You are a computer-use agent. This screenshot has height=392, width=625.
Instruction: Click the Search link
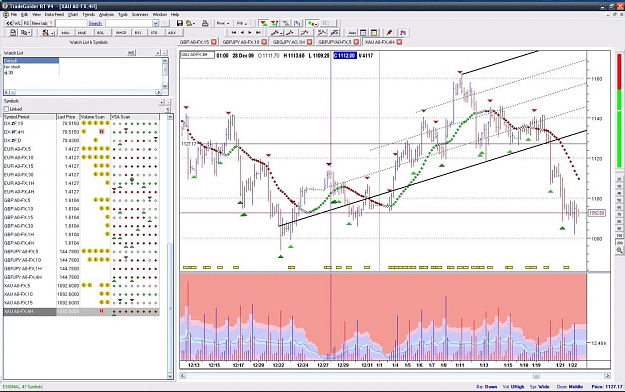(95, 24)
